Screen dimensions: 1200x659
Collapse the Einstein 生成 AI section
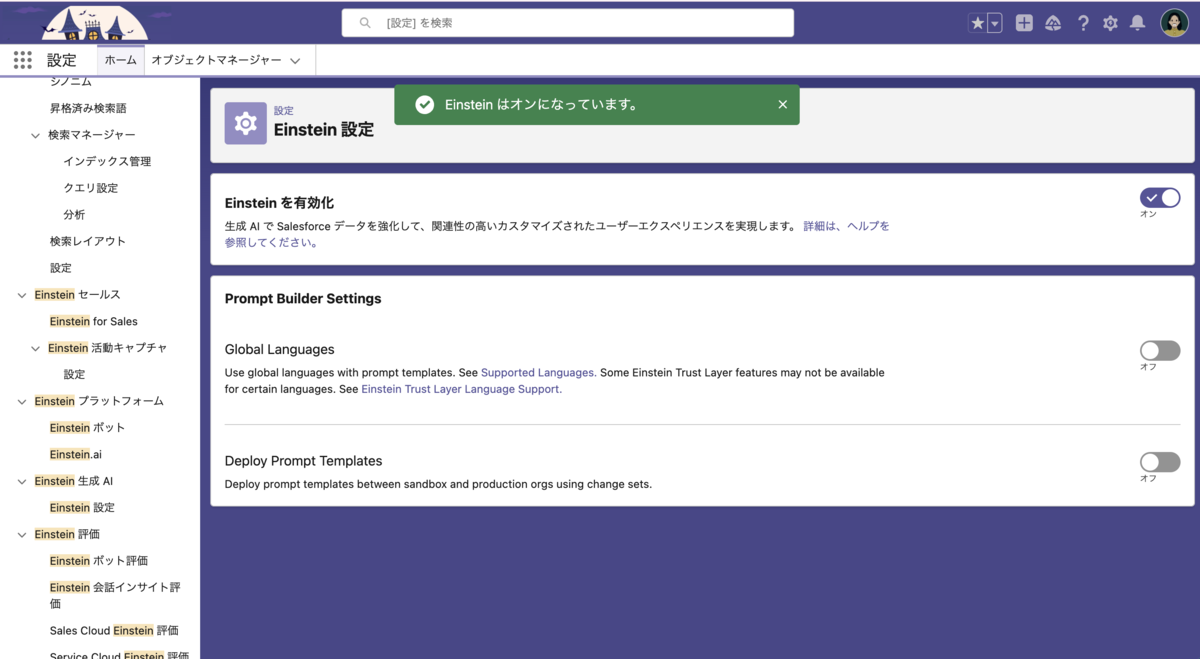tap(22, 481)
